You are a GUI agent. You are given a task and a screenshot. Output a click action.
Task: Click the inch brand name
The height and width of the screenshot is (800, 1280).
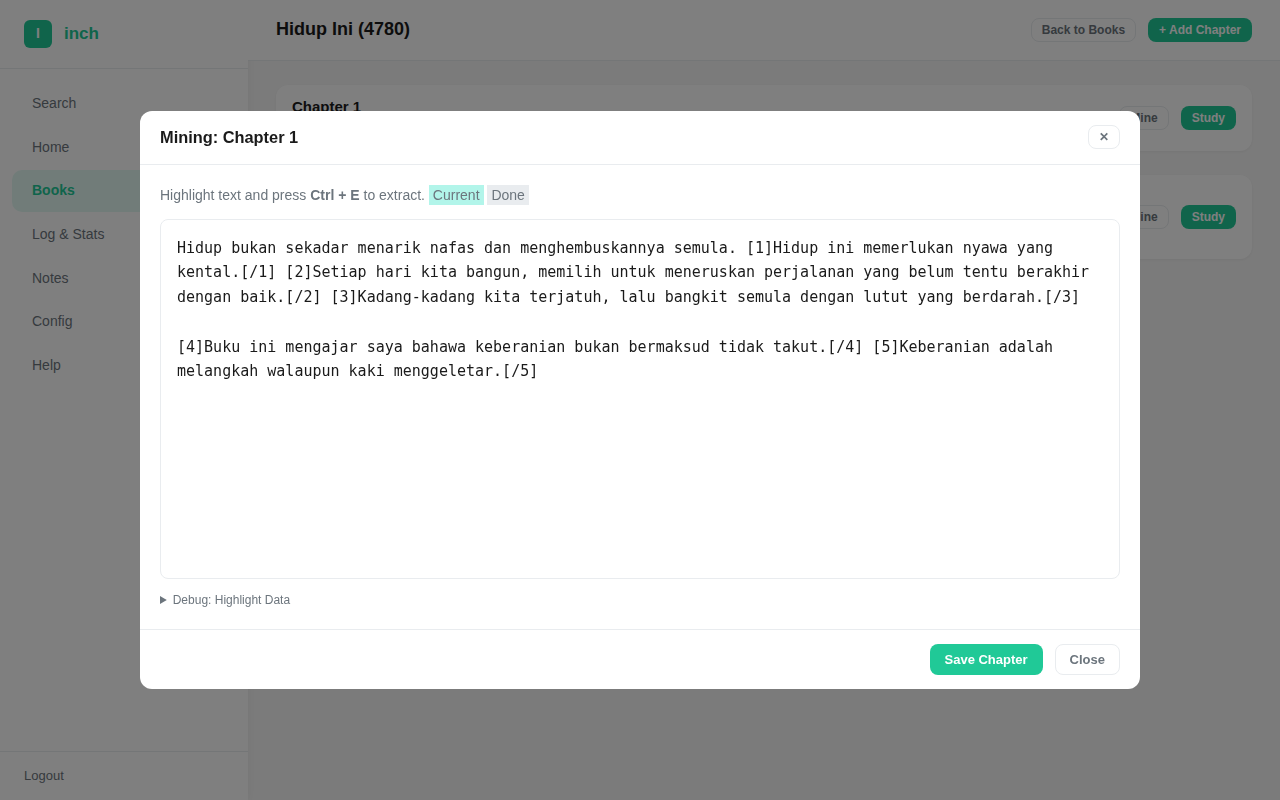pos(81,34)
